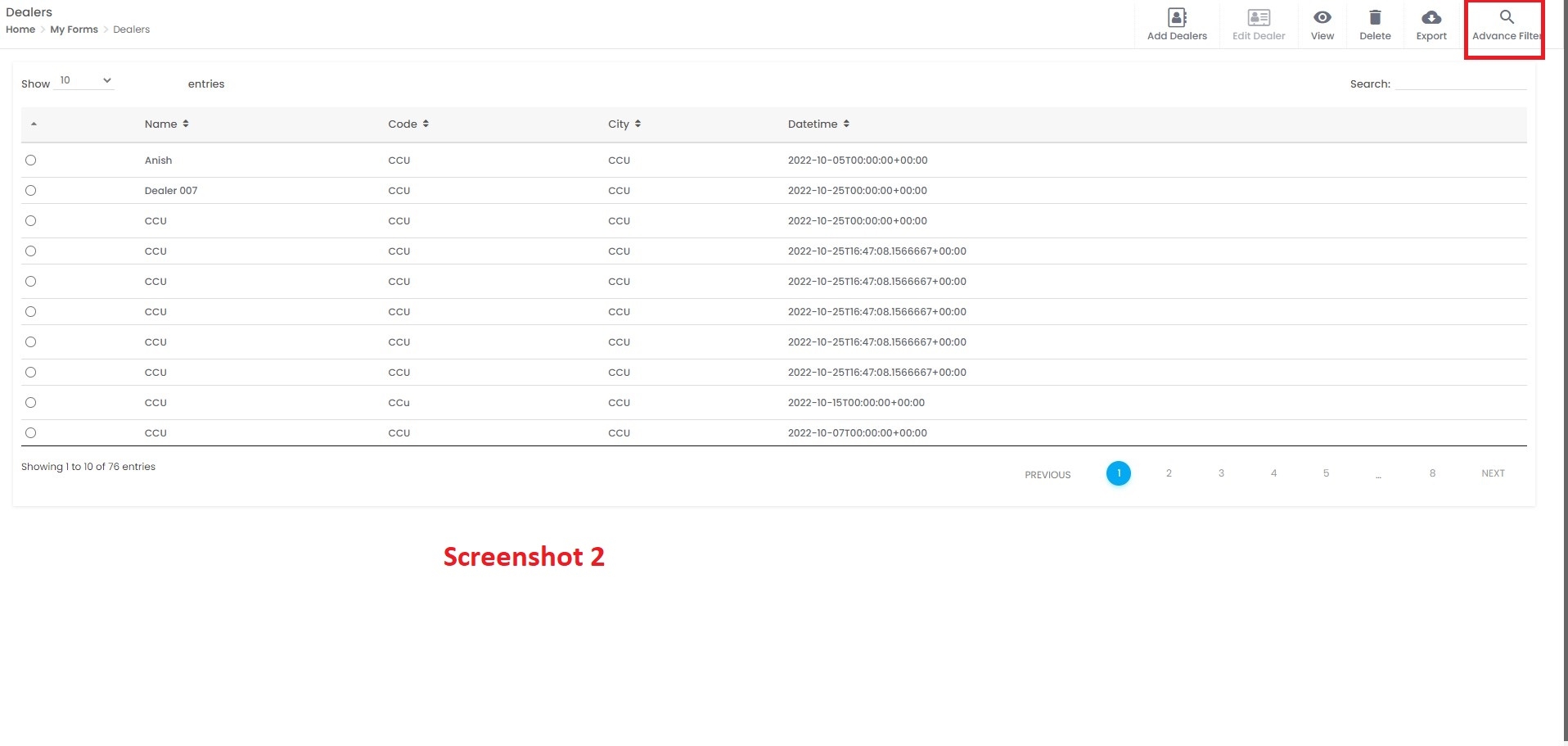Select the radio button for Anish
1568x746 pixels.
click(31, 161)
